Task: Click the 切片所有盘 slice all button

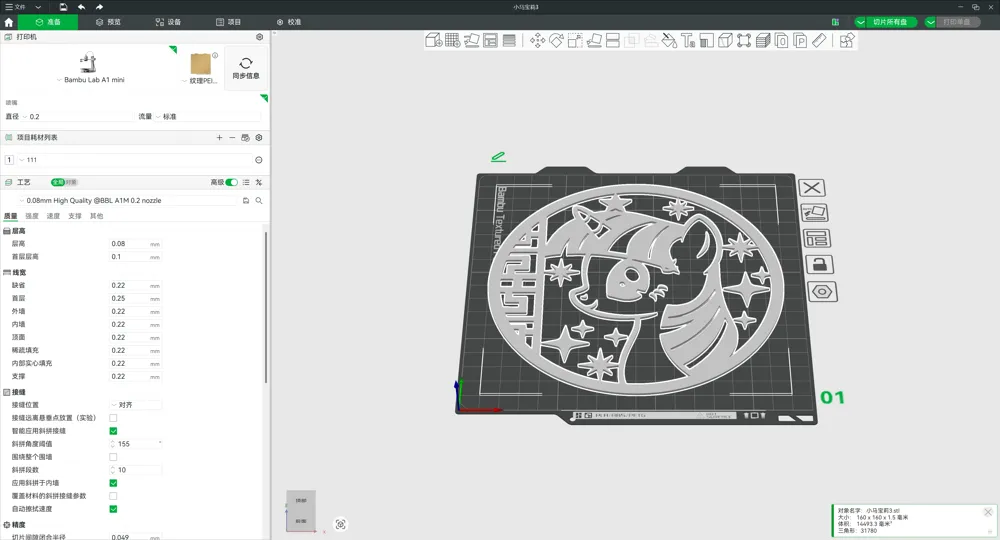Action: click(x=890, y=22)
